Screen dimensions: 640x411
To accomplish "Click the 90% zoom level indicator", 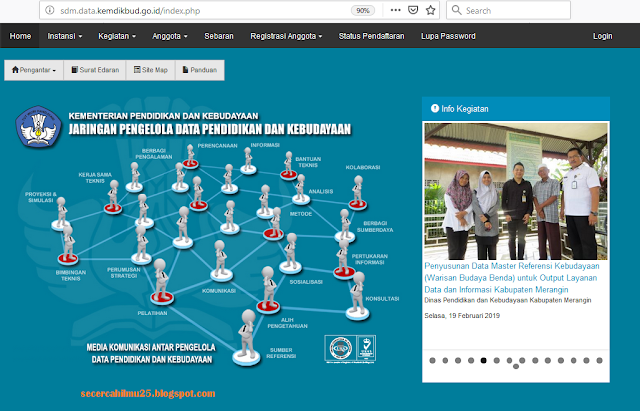I will pos(362,11).
